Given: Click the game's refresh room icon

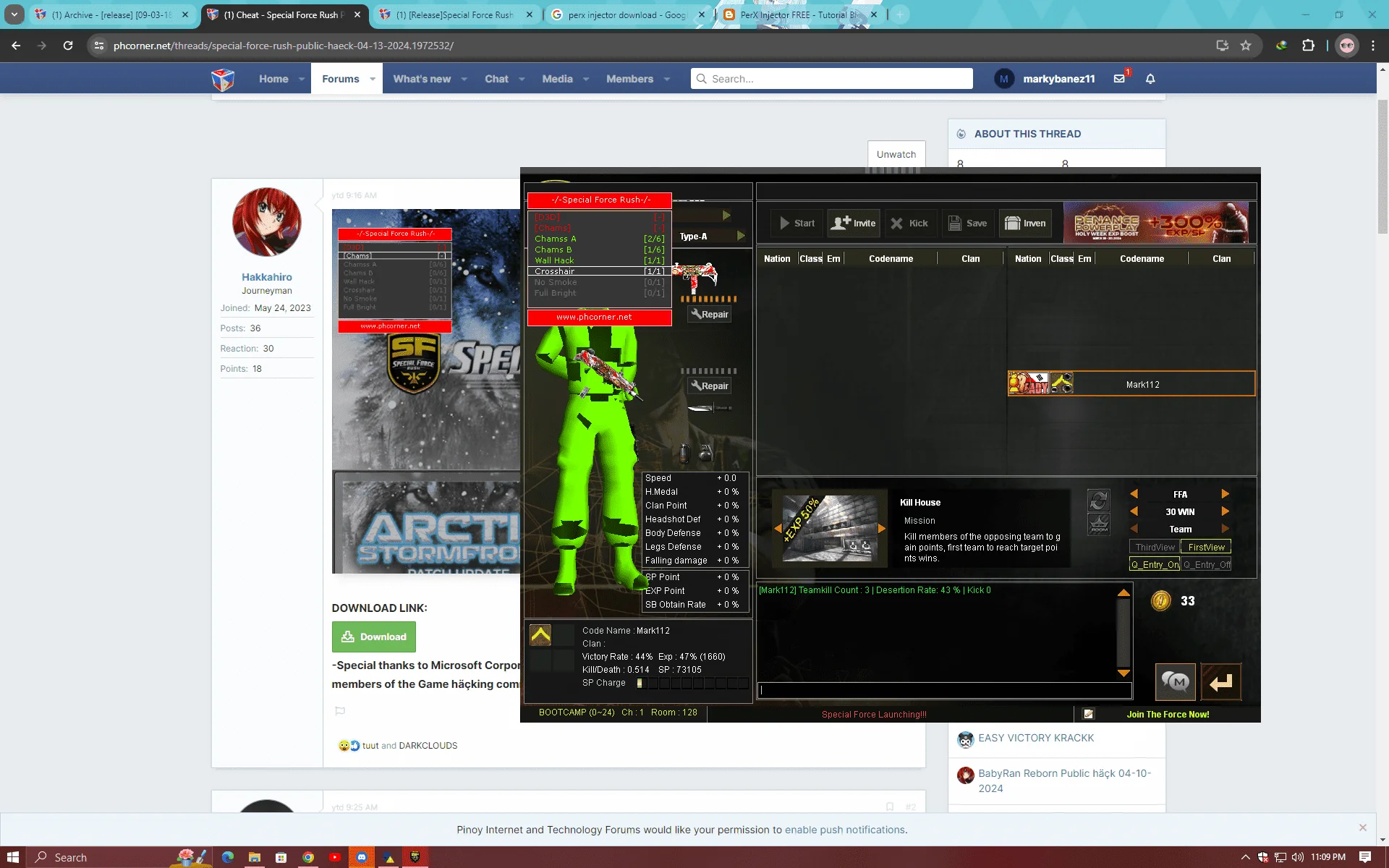Looking at the screenshot, I should pyautogui.click(x=1098, y=500).
